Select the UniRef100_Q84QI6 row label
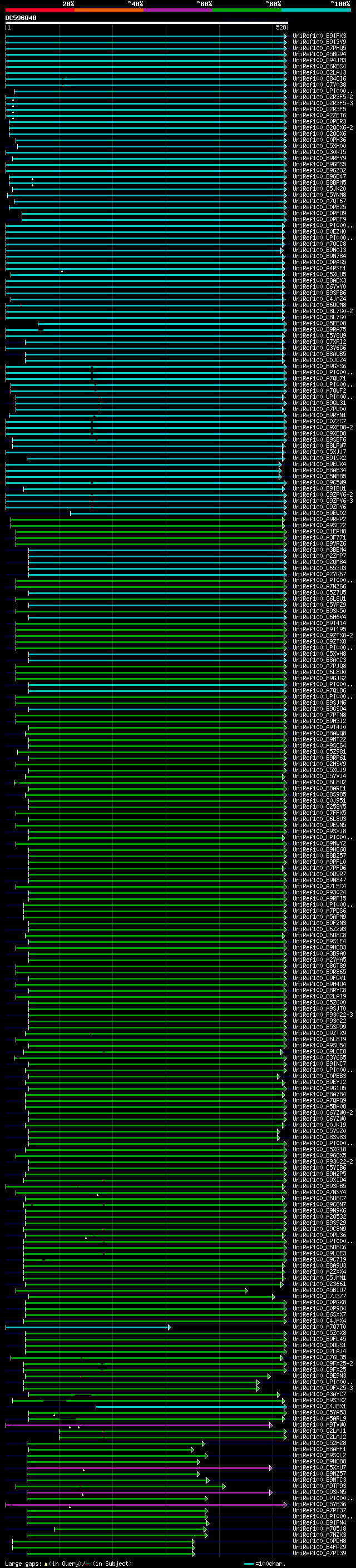 (319, 78)
